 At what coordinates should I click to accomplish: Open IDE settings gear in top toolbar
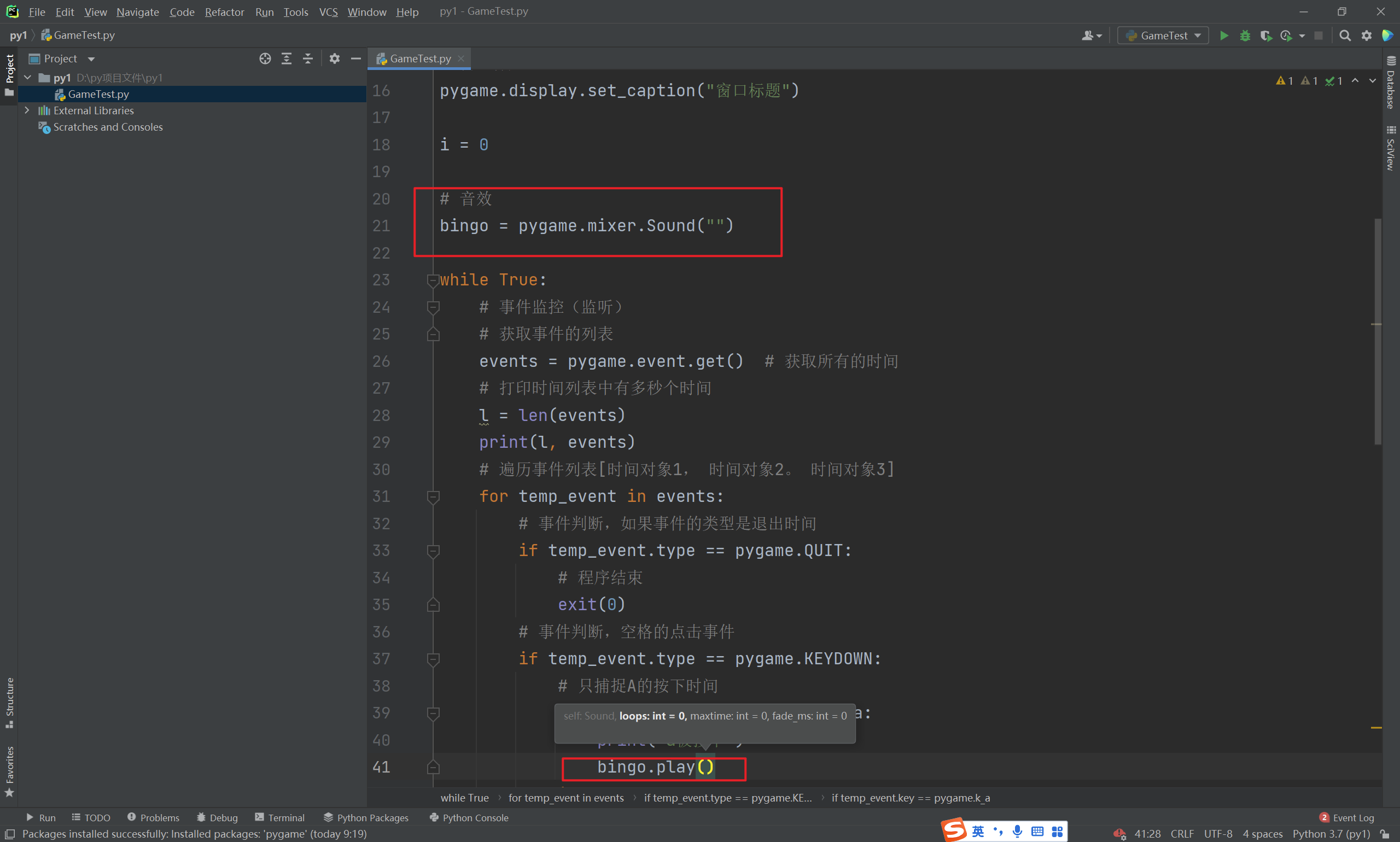coord(1366,36)
